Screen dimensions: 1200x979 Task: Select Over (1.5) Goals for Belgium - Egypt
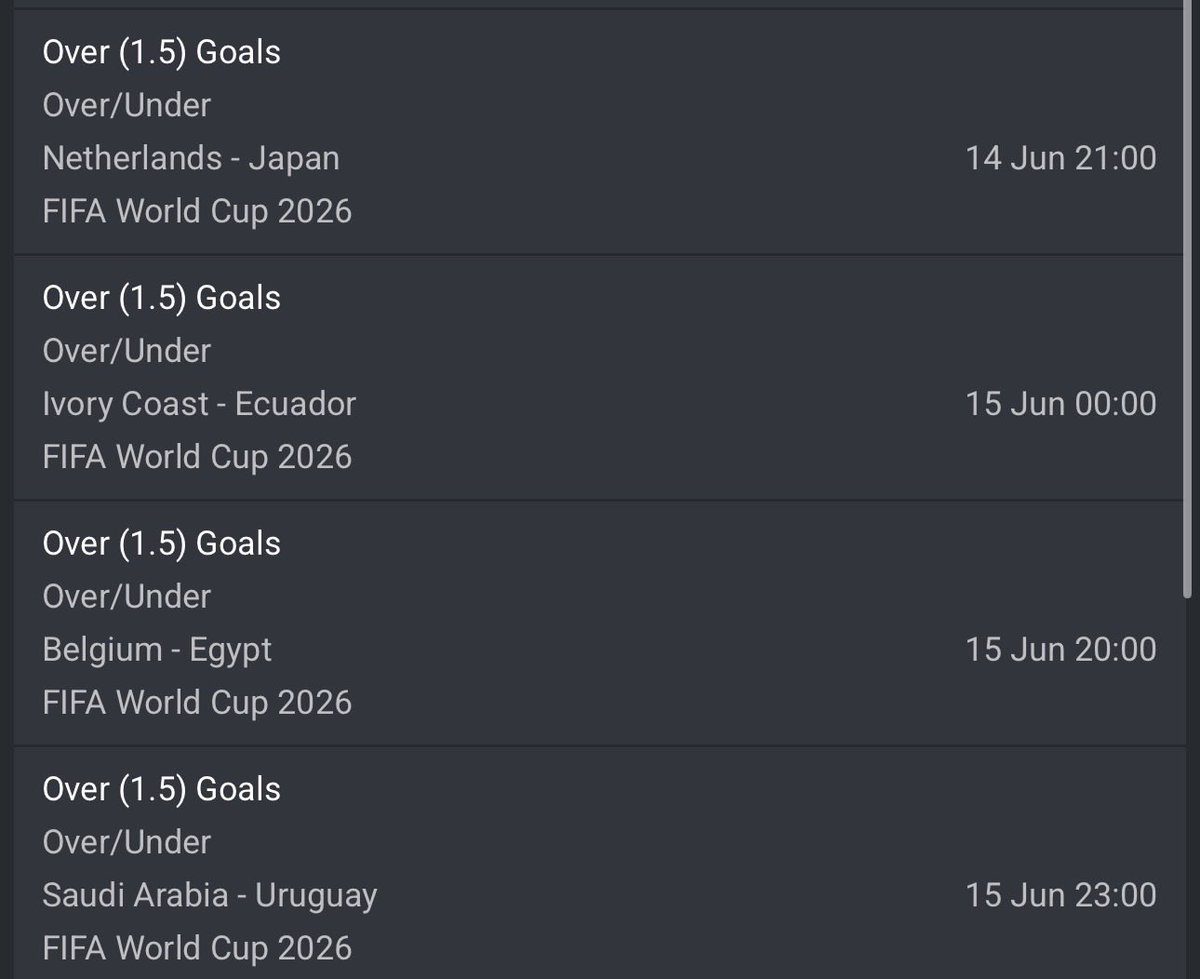(161, 544)
